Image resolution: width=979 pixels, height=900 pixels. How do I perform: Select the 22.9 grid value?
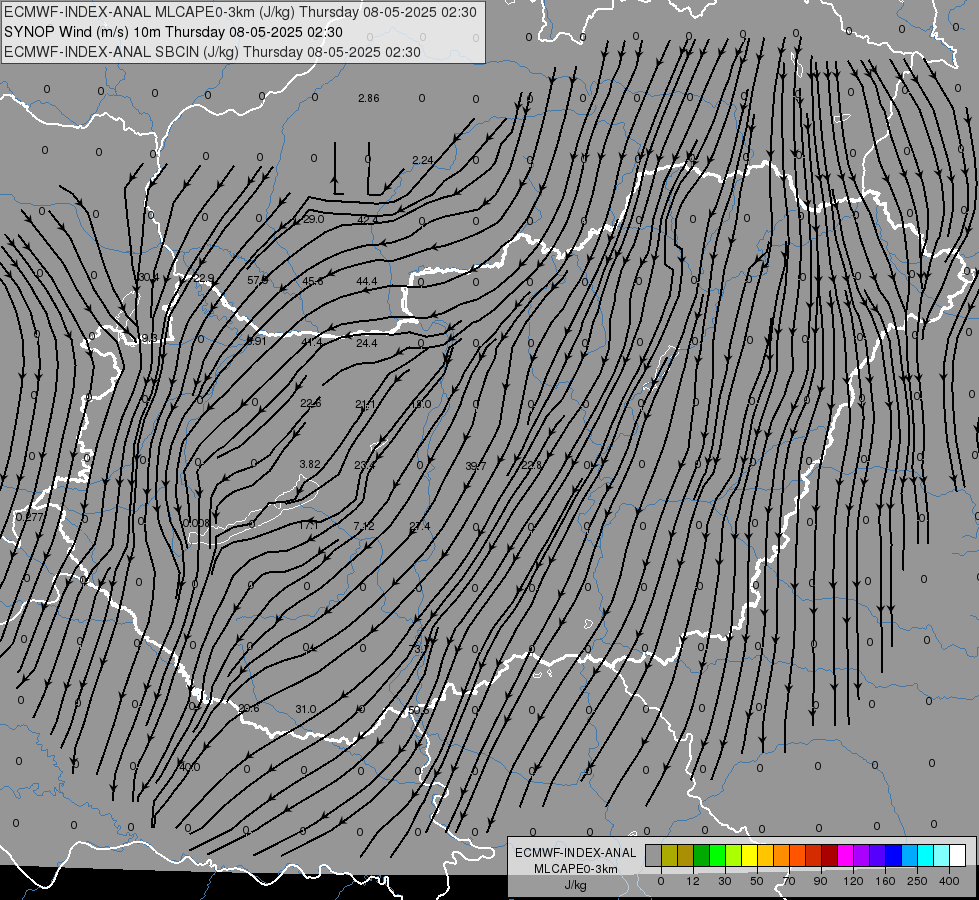(204, 278)
